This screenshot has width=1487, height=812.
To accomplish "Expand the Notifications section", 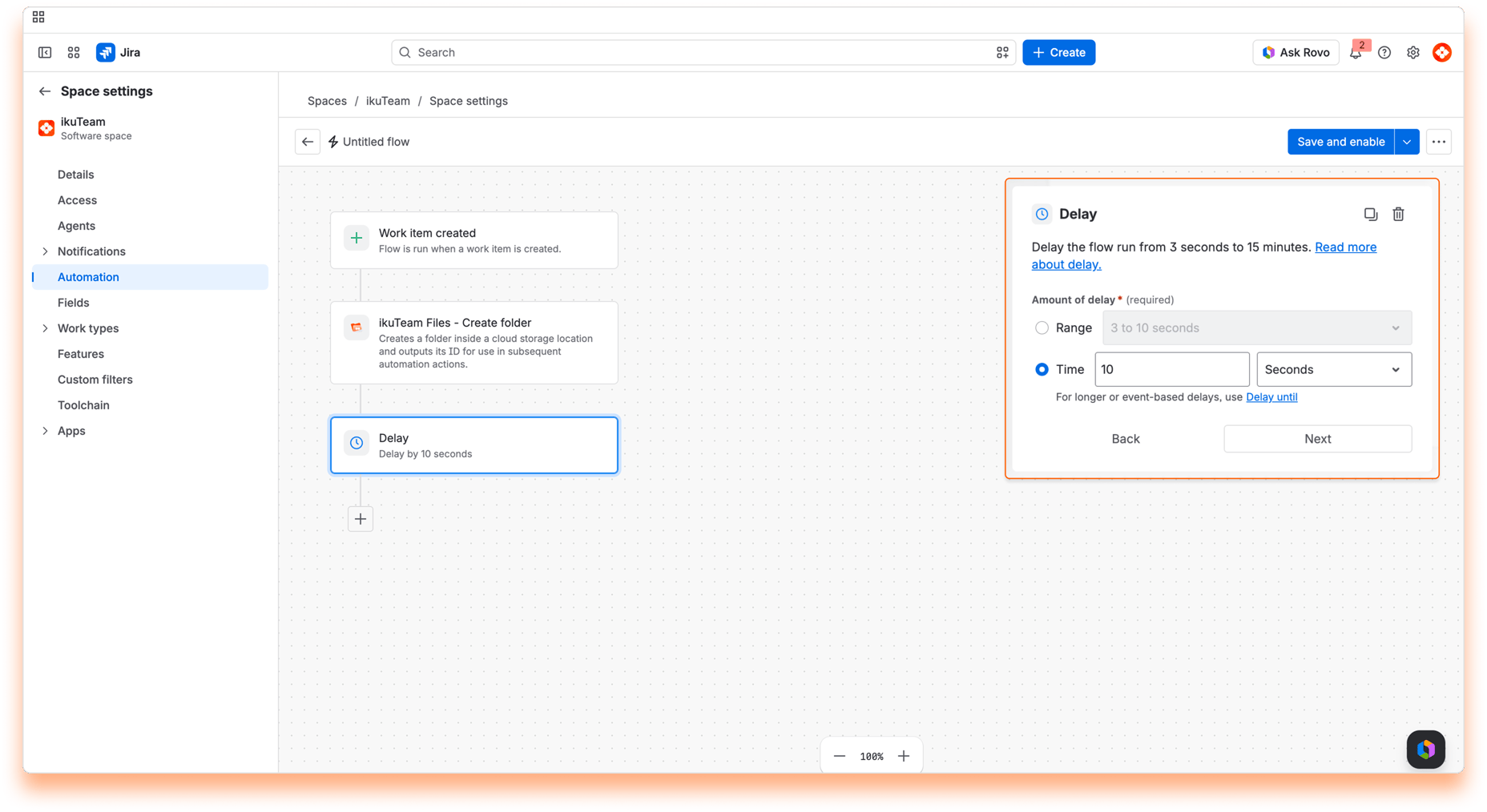I will coord(45,251).
